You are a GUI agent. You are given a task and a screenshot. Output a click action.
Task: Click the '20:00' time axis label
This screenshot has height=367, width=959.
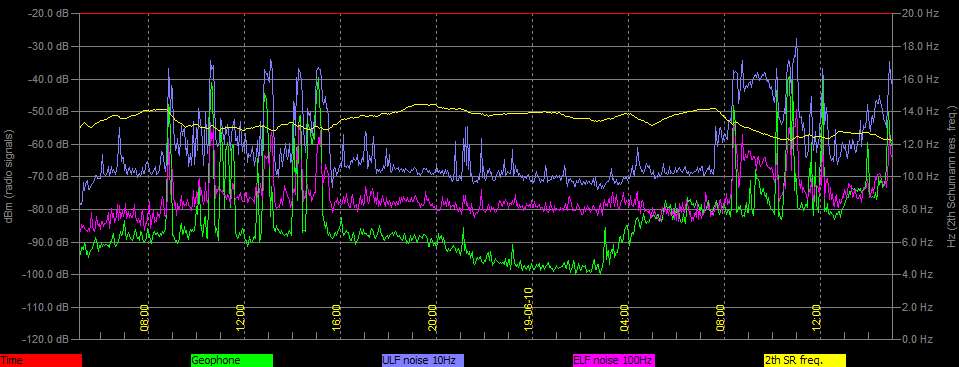click(432, 317)
